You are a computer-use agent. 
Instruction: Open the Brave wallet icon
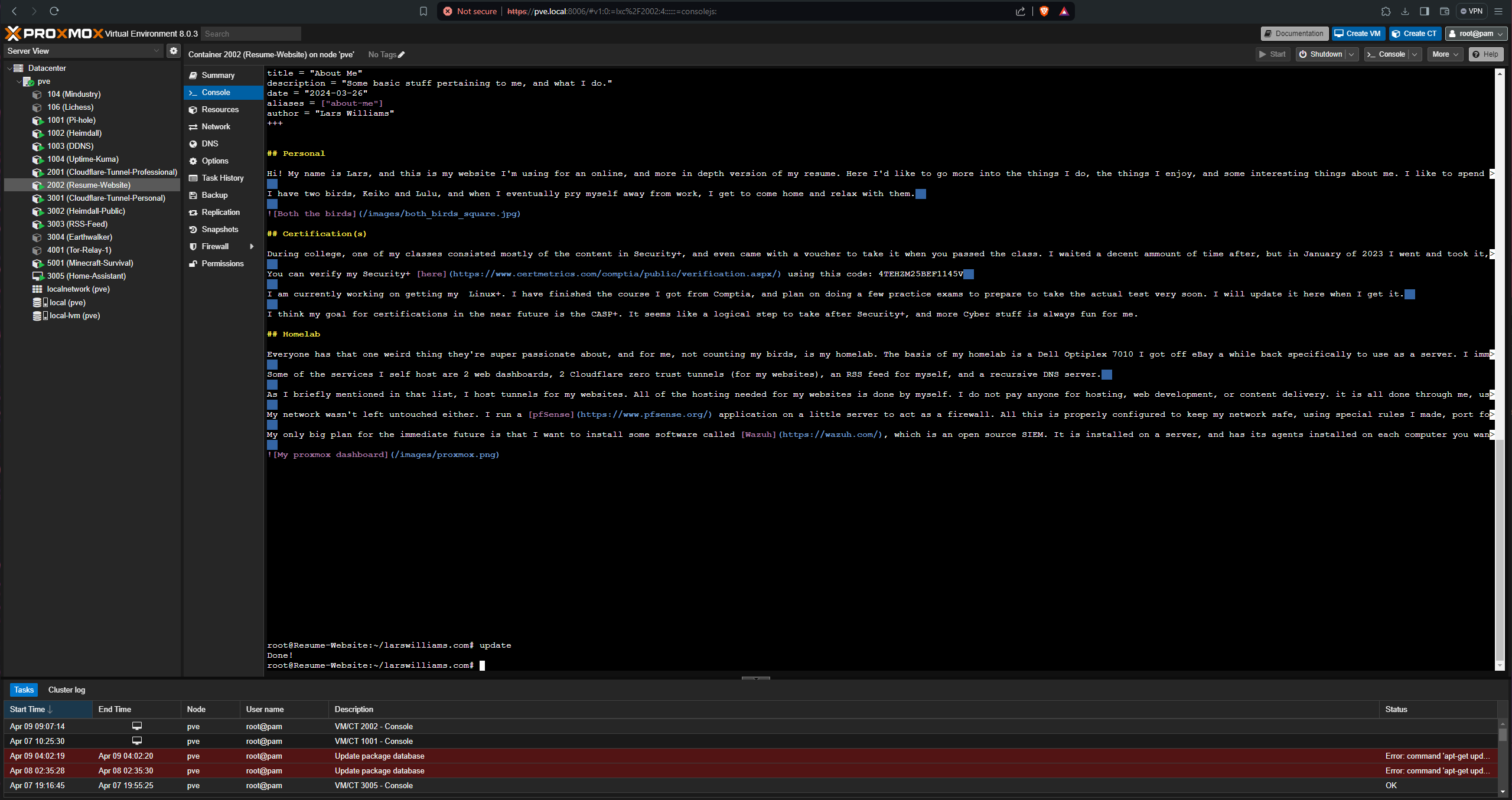(x=1444, y=11)
